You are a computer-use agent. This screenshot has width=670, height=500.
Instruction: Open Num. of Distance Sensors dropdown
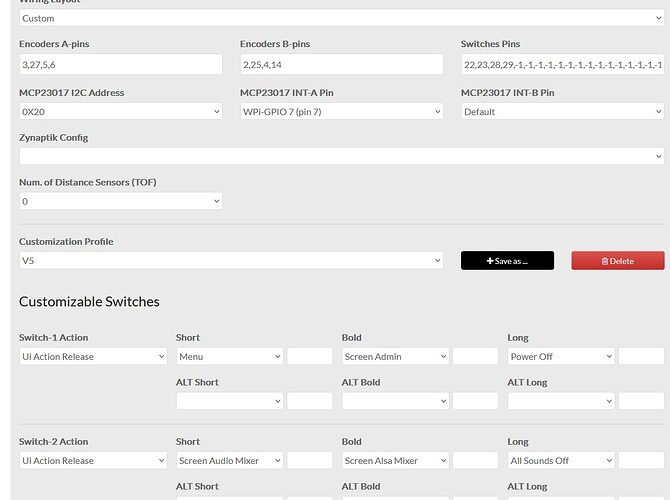click(120, 201)
